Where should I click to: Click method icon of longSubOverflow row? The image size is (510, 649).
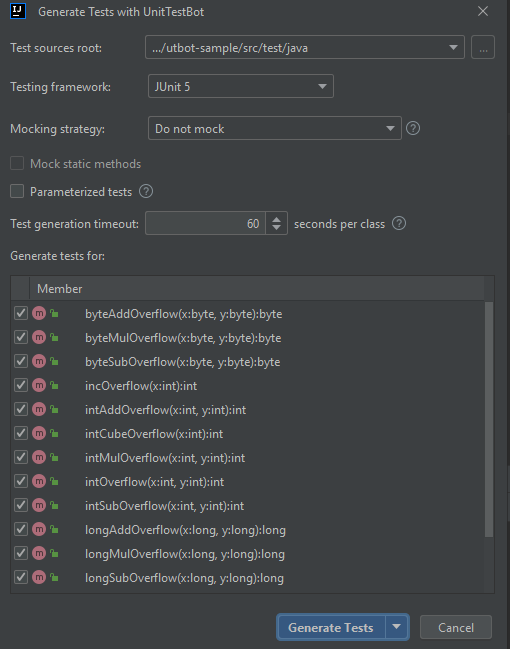[x=39, y=577]
